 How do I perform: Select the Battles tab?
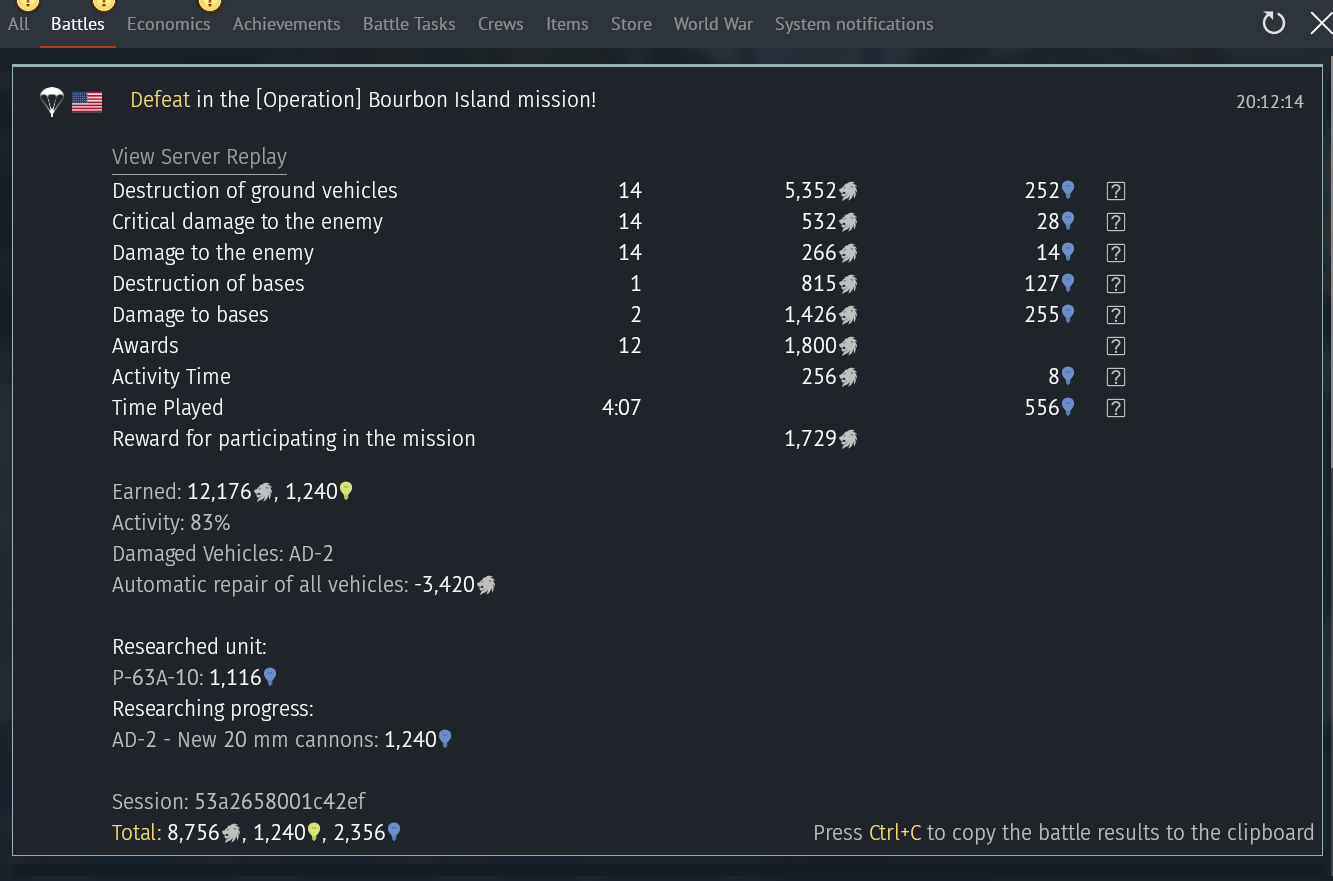click(78, 24)
